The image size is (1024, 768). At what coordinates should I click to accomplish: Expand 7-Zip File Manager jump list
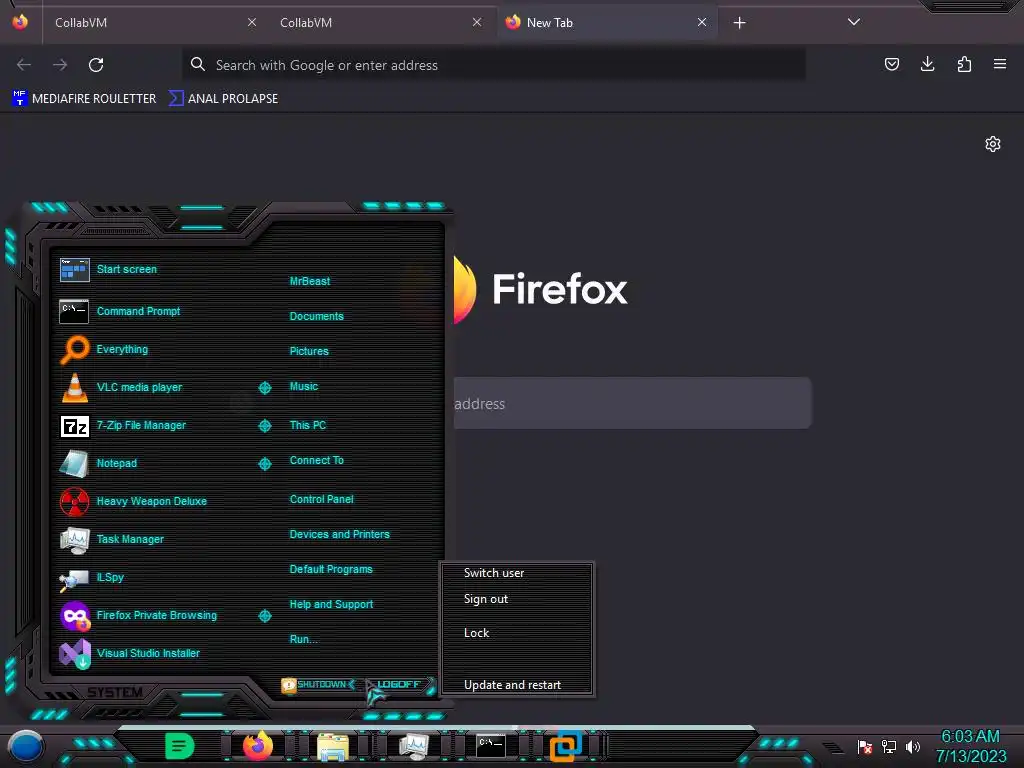click(x=264, y=426)
